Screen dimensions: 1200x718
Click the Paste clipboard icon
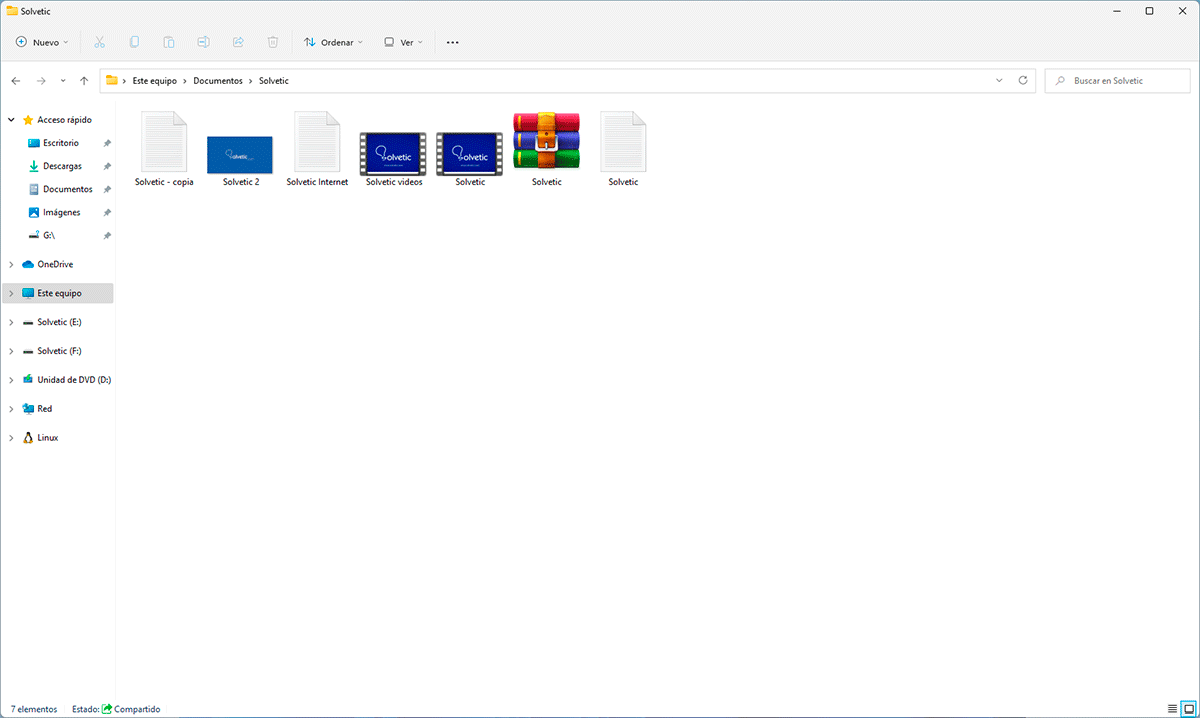169,42
